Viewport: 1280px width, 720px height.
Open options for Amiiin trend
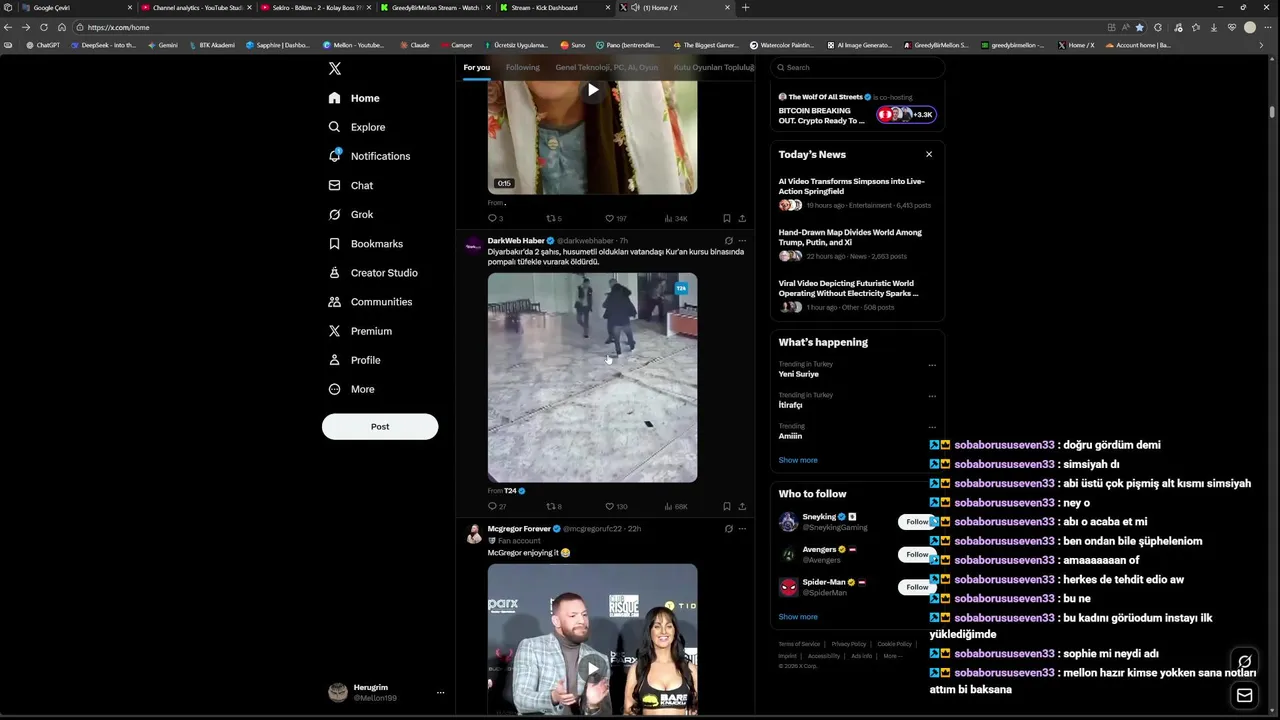tap(932, 427)
